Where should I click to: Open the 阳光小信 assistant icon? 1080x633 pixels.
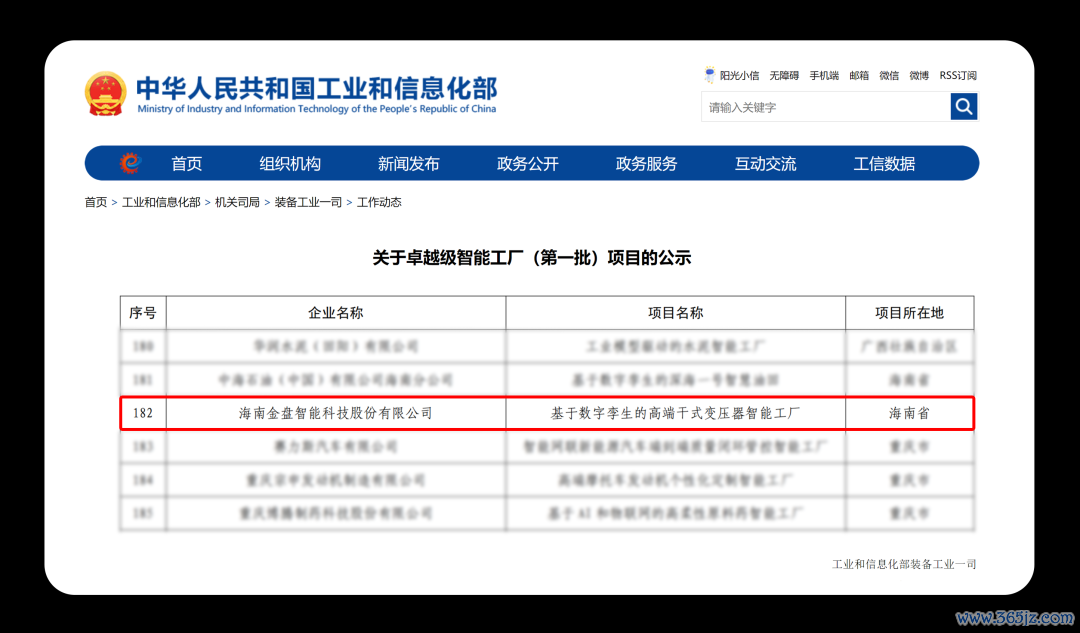click(709, 75)
